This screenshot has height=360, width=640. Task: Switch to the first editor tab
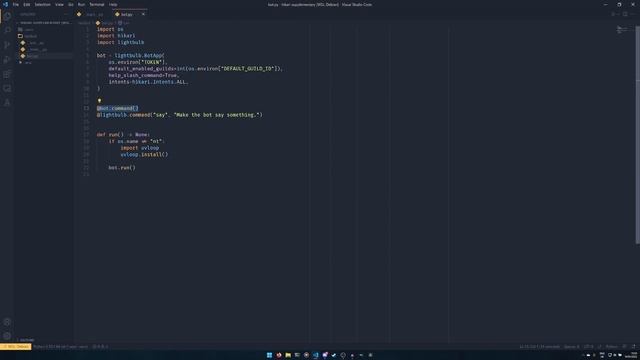tap(94, 14)
